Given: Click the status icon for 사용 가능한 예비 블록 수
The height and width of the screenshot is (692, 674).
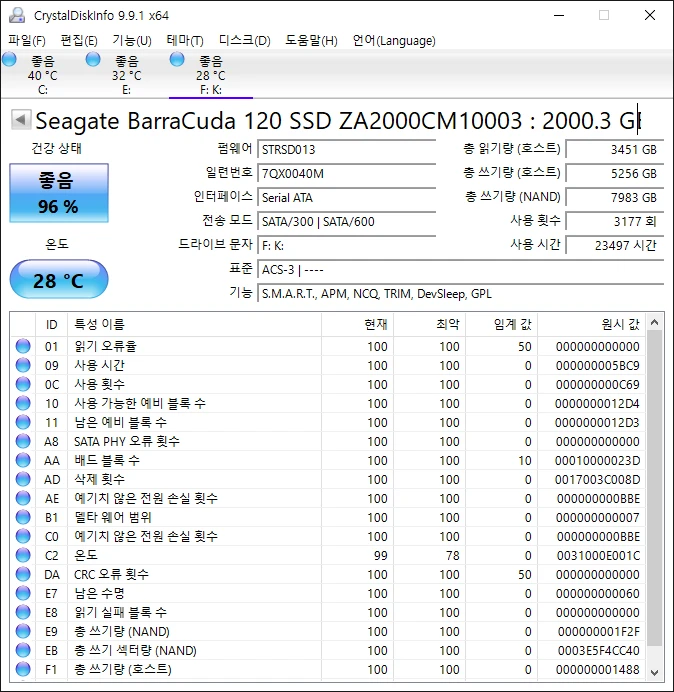Looking at the screenshot, I should coord(23,403).
